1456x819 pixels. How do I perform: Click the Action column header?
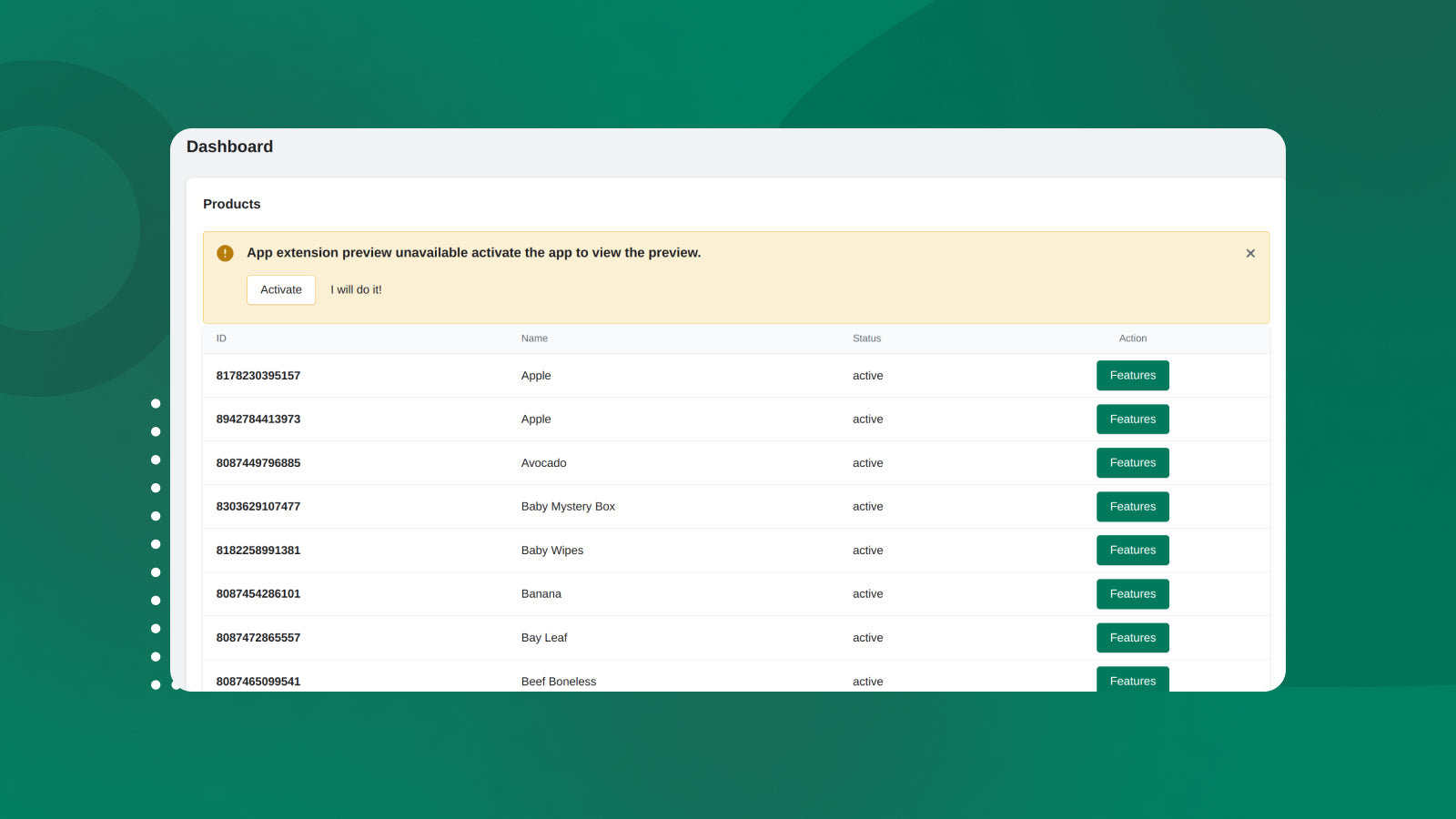tap(1132, 339)
